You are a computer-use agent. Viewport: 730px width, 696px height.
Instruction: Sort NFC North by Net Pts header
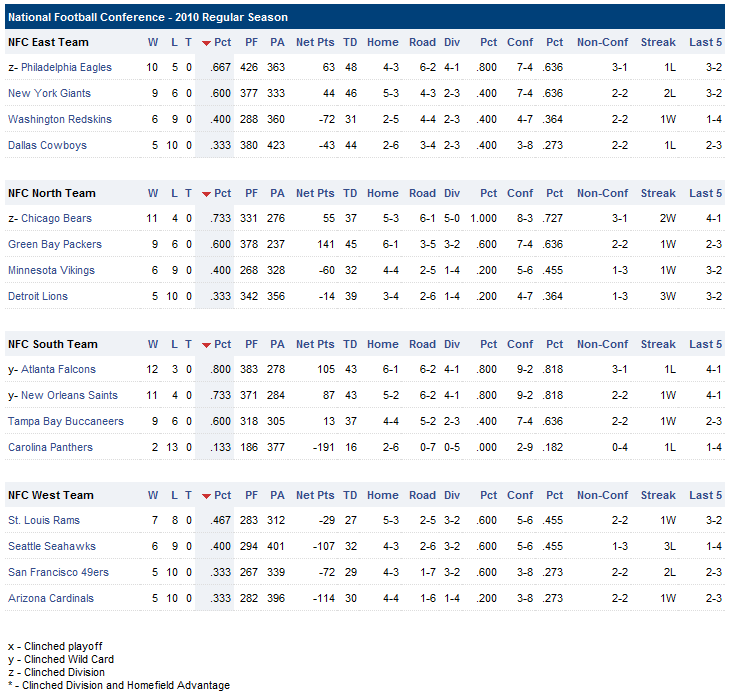point(315,193)
